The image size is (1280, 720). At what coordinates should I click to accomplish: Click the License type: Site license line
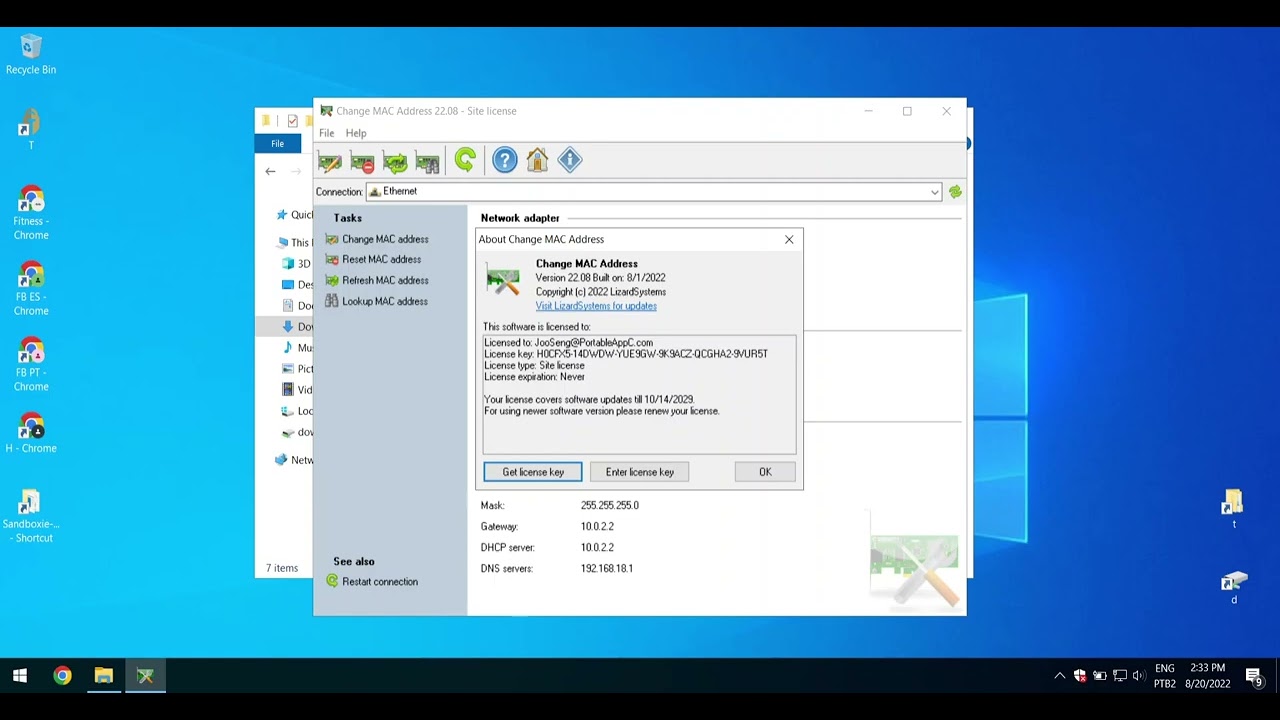pos(534,366)
